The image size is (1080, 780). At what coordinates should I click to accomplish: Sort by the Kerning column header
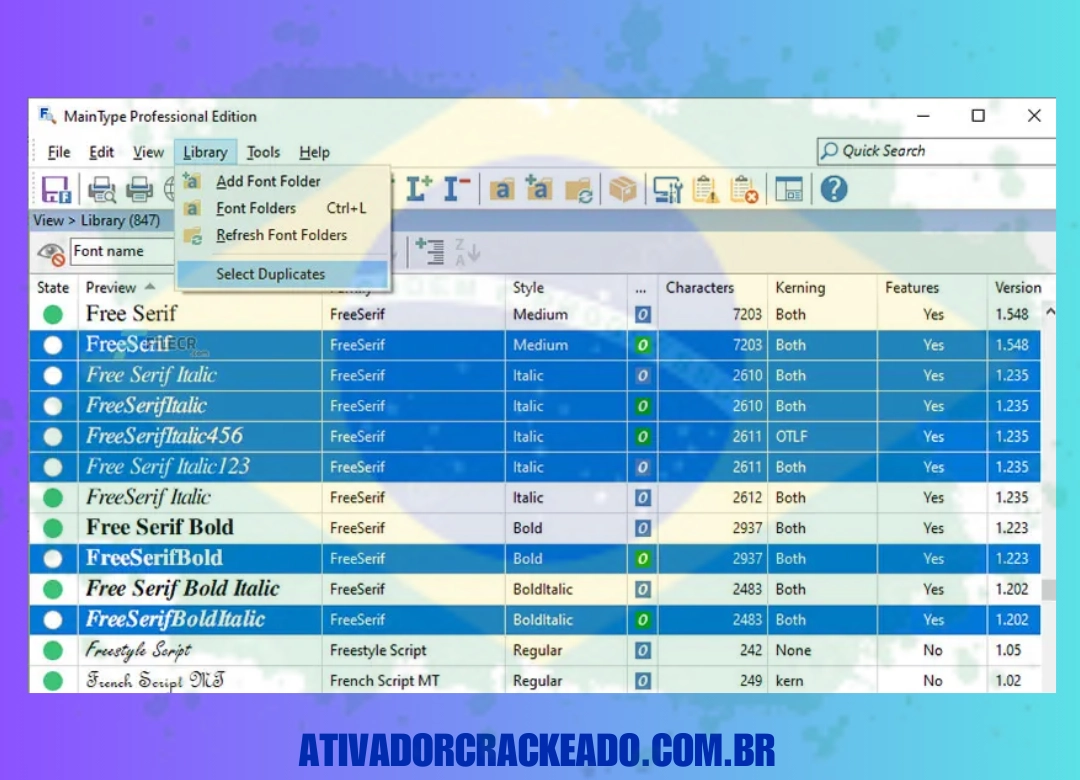(x=822, y=287)
